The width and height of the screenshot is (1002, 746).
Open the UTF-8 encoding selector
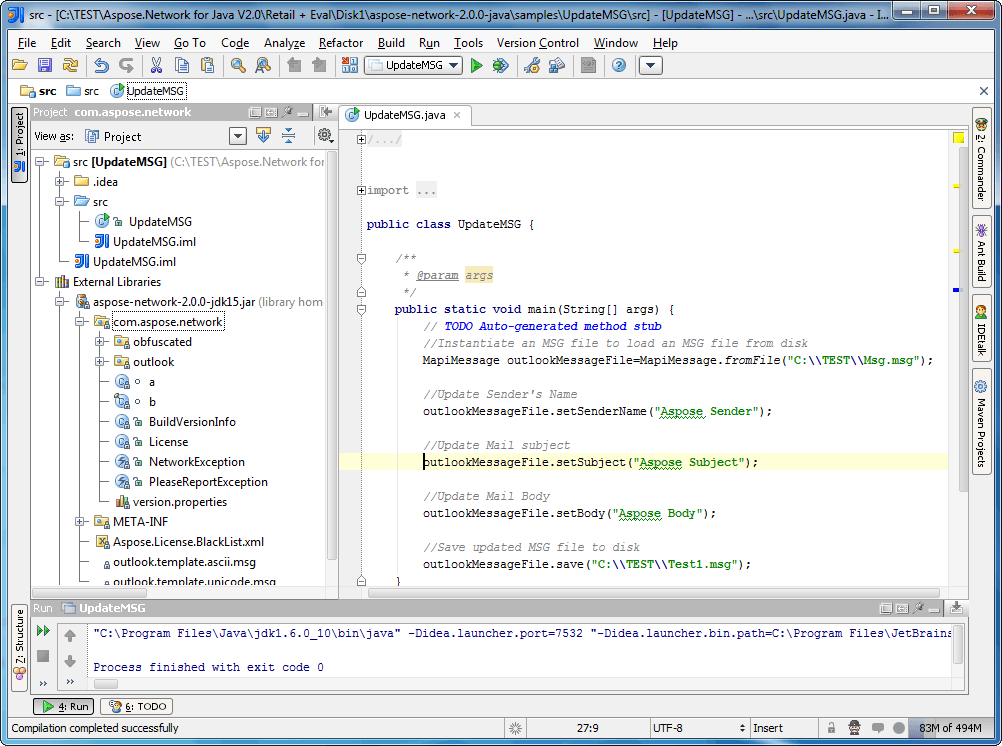pyautogui.click(x=698, y=728)
